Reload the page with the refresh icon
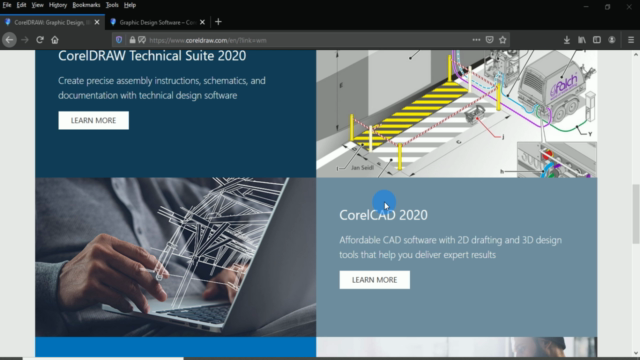Image resolution: width=640 pixels, height=360 pixels. [40, 40]
